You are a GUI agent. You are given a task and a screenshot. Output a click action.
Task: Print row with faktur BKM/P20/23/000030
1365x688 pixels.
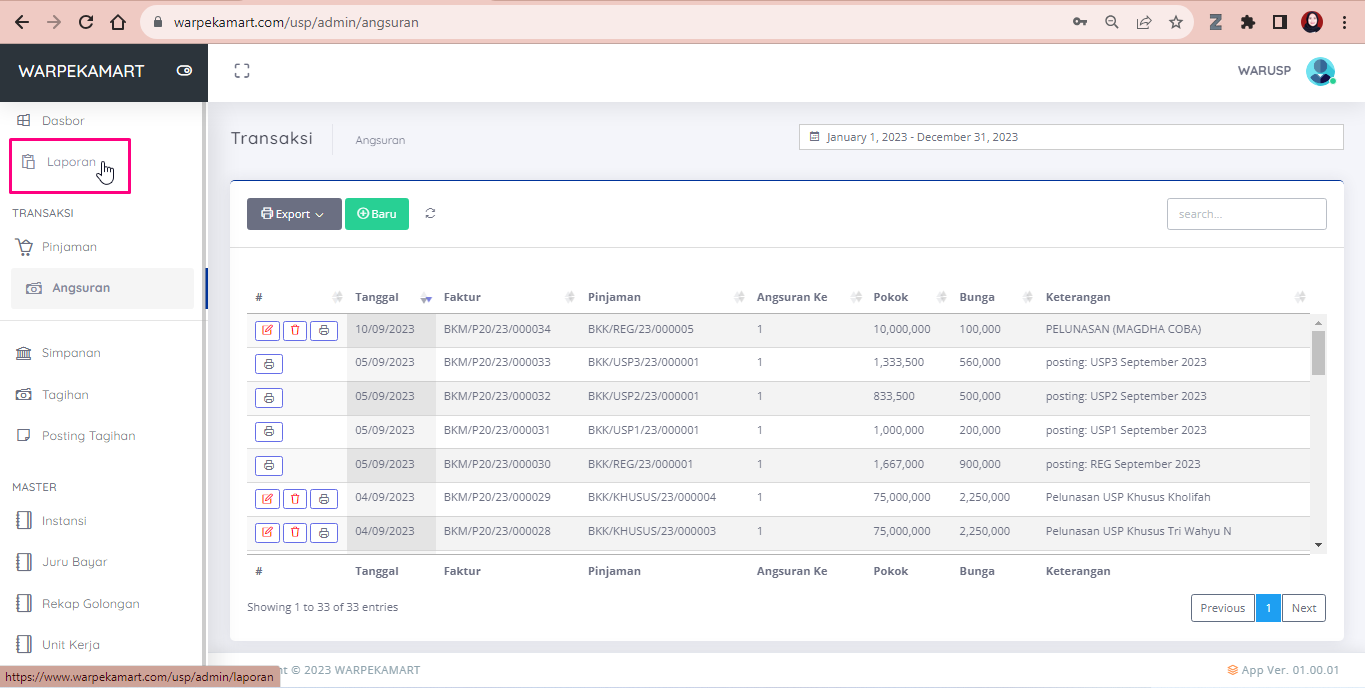click(x=269, y=465)
